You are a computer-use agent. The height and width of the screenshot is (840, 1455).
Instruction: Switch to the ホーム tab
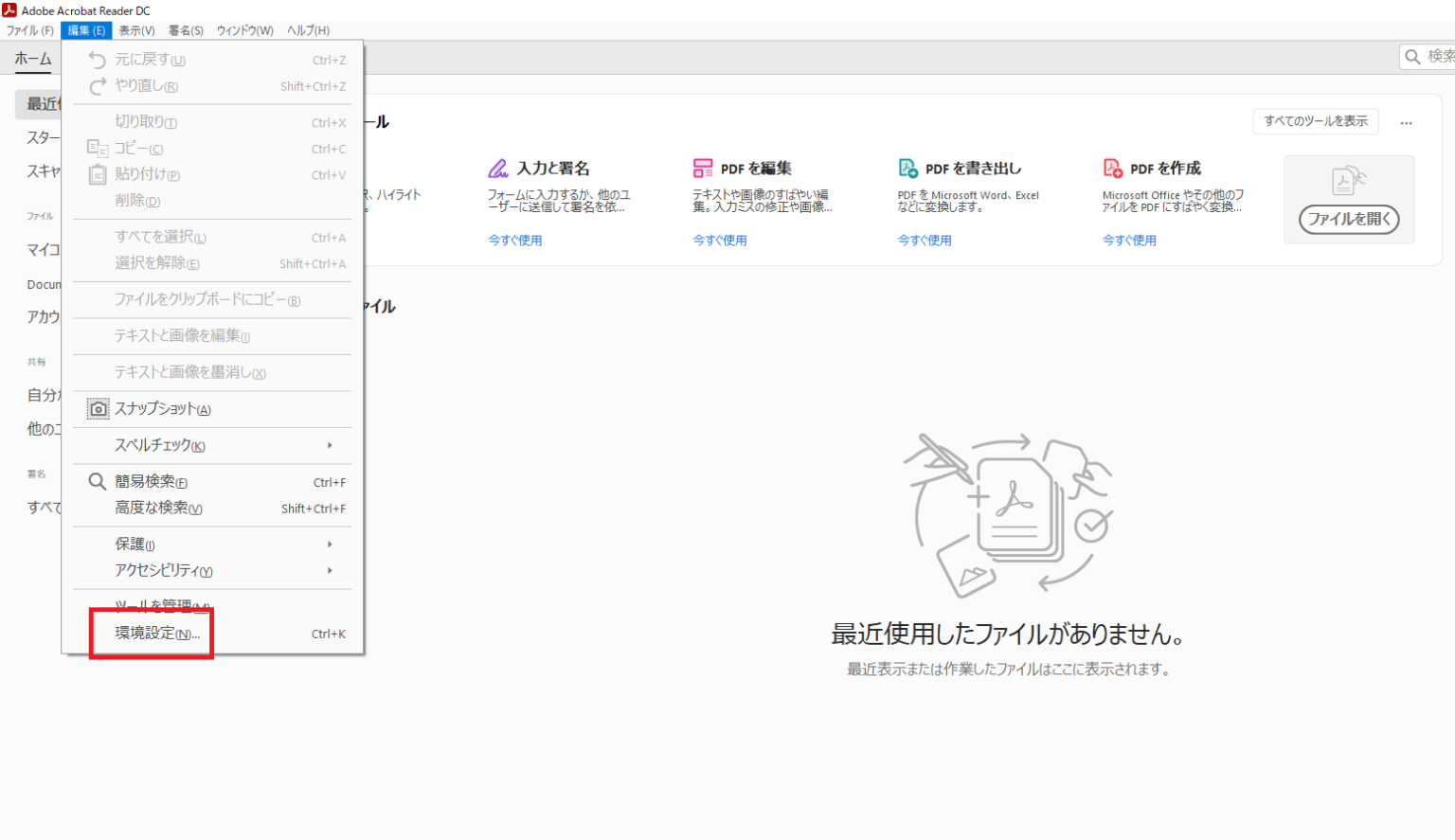33,59
